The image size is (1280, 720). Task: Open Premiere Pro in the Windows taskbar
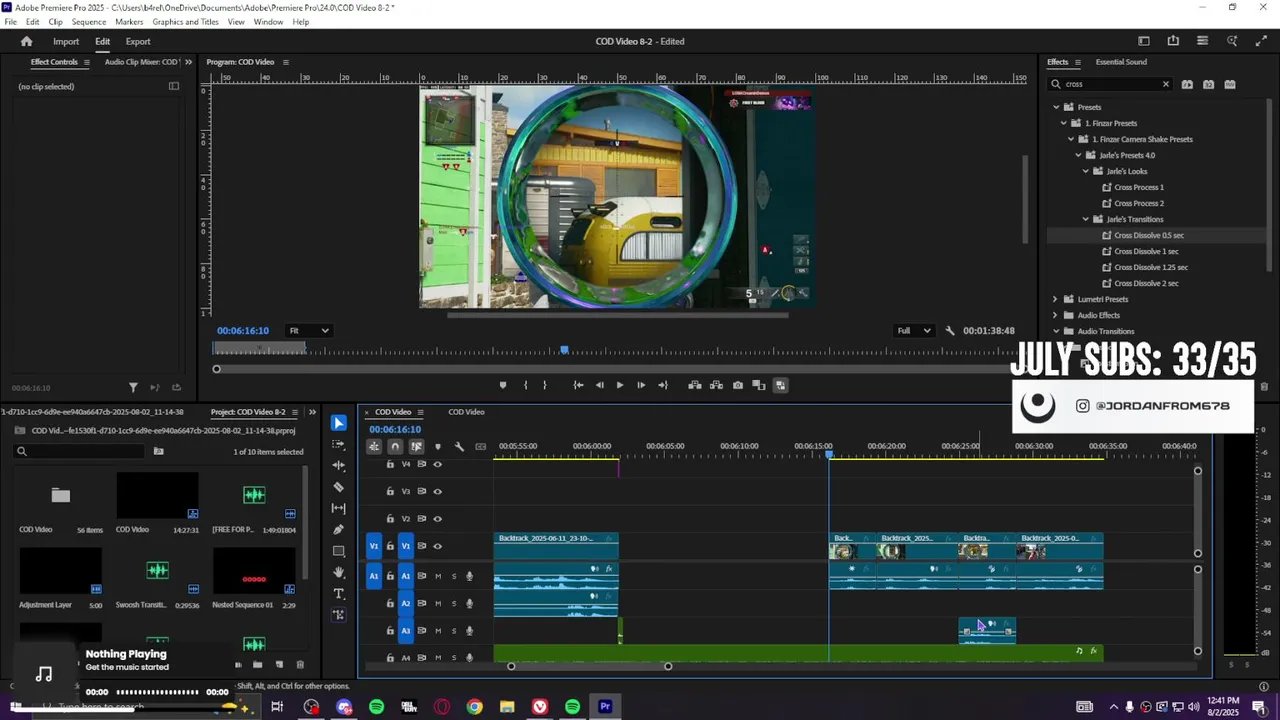605,707
